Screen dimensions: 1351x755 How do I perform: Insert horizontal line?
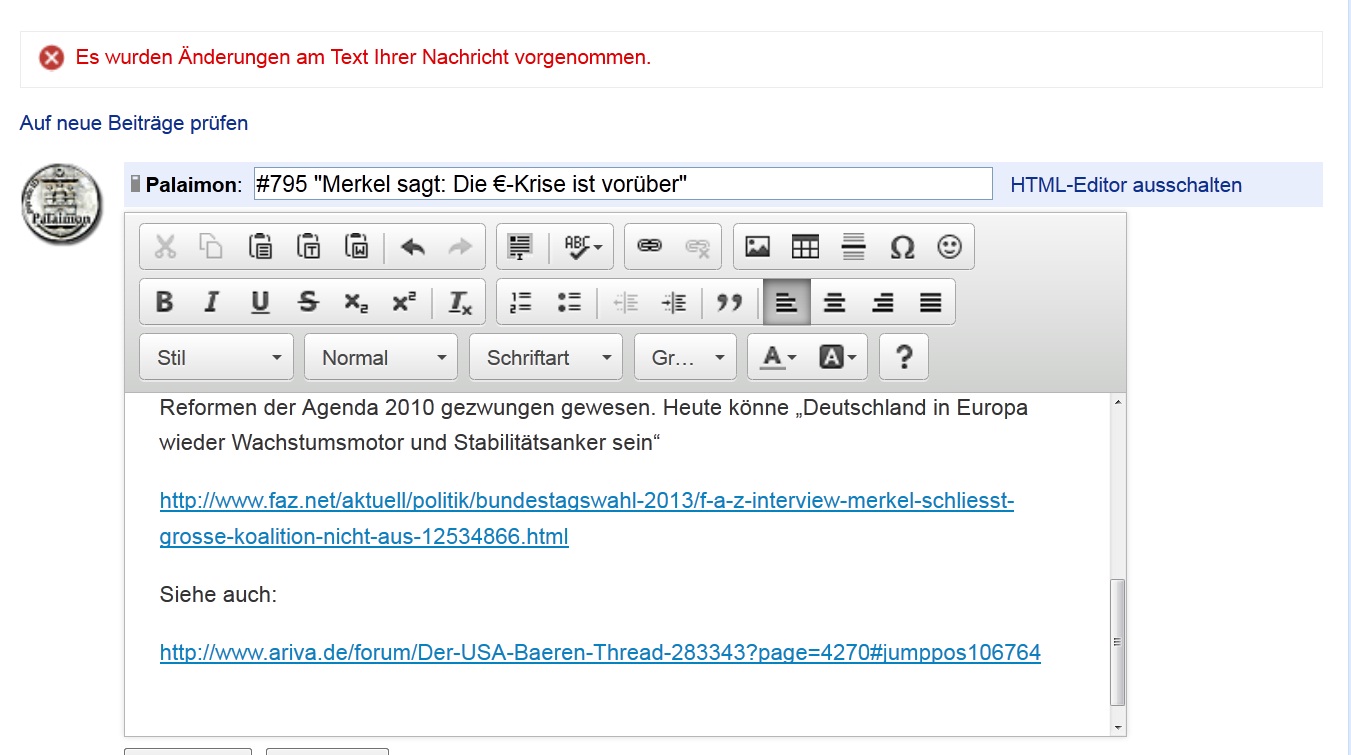click(853, 247)
